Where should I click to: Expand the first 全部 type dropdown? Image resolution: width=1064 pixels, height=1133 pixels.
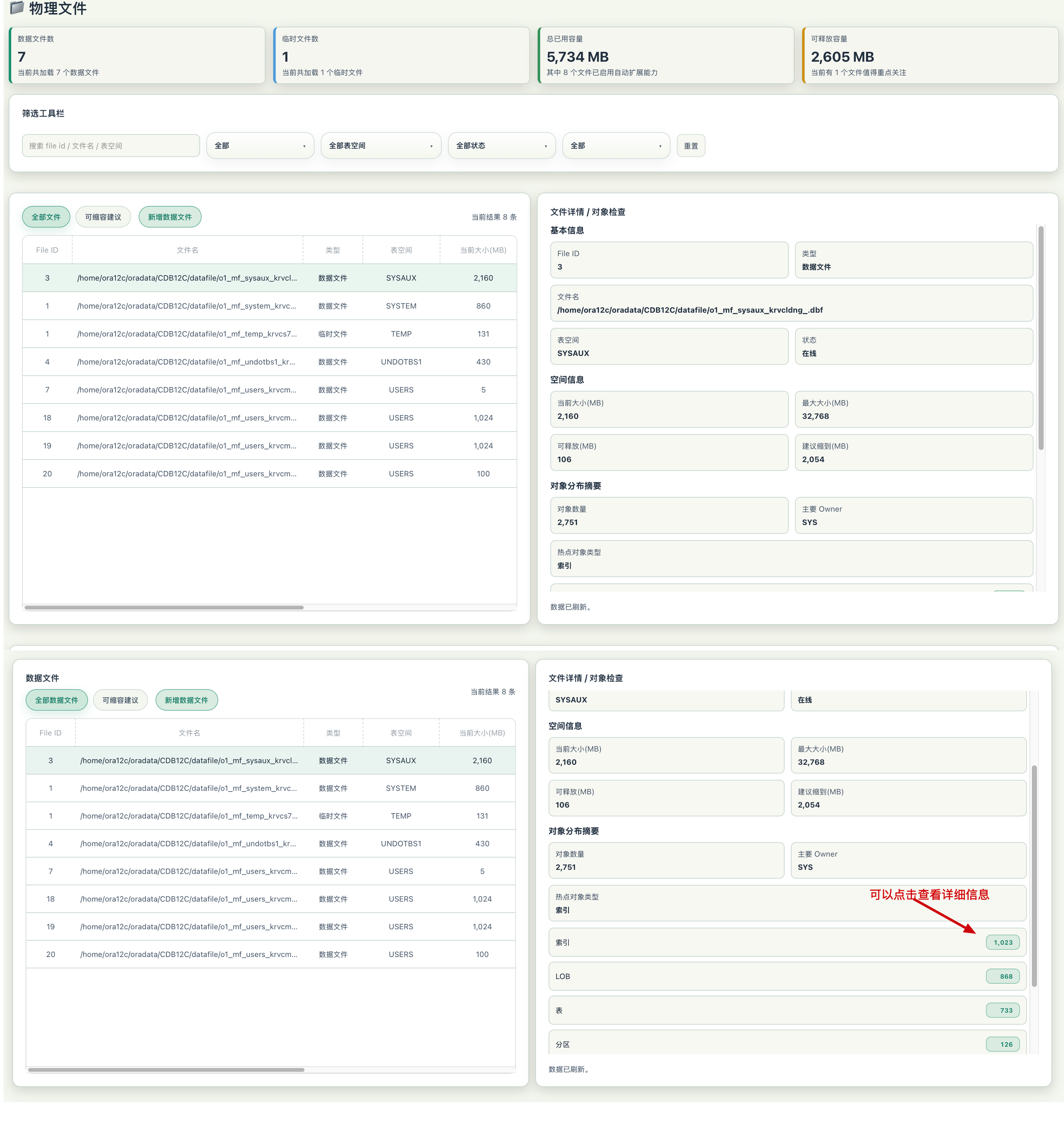[260, 146]
